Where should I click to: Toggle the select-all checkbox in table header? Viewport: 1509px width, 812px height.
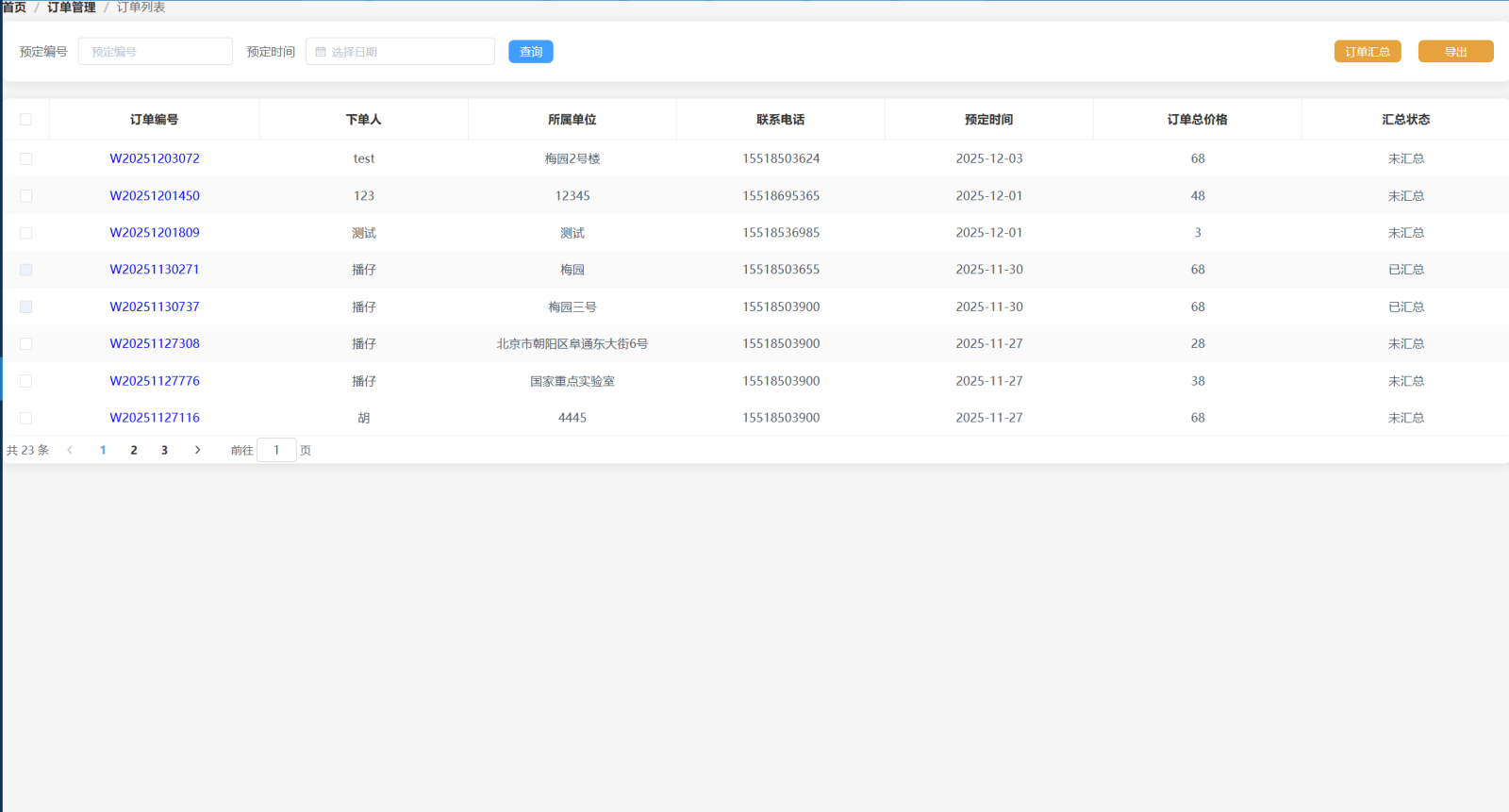coord(25,120)
